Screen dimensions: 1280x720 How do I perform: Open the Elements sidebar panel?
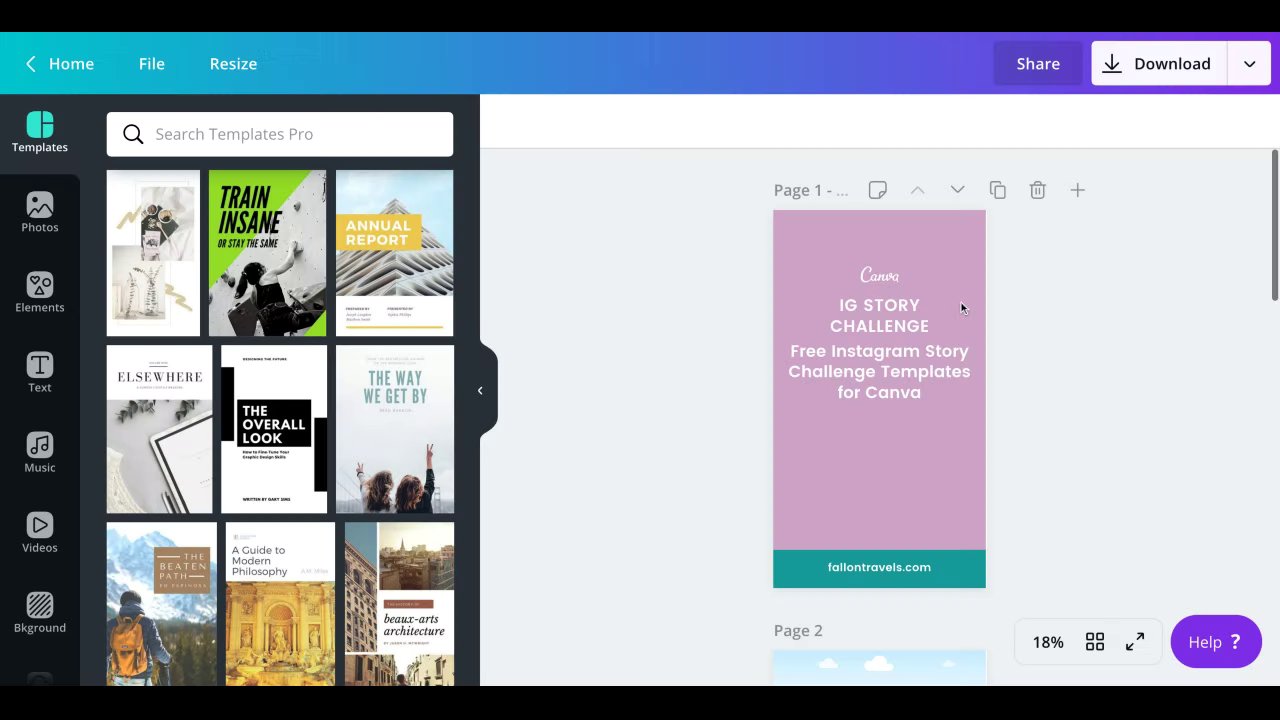(x=40, y=294)
